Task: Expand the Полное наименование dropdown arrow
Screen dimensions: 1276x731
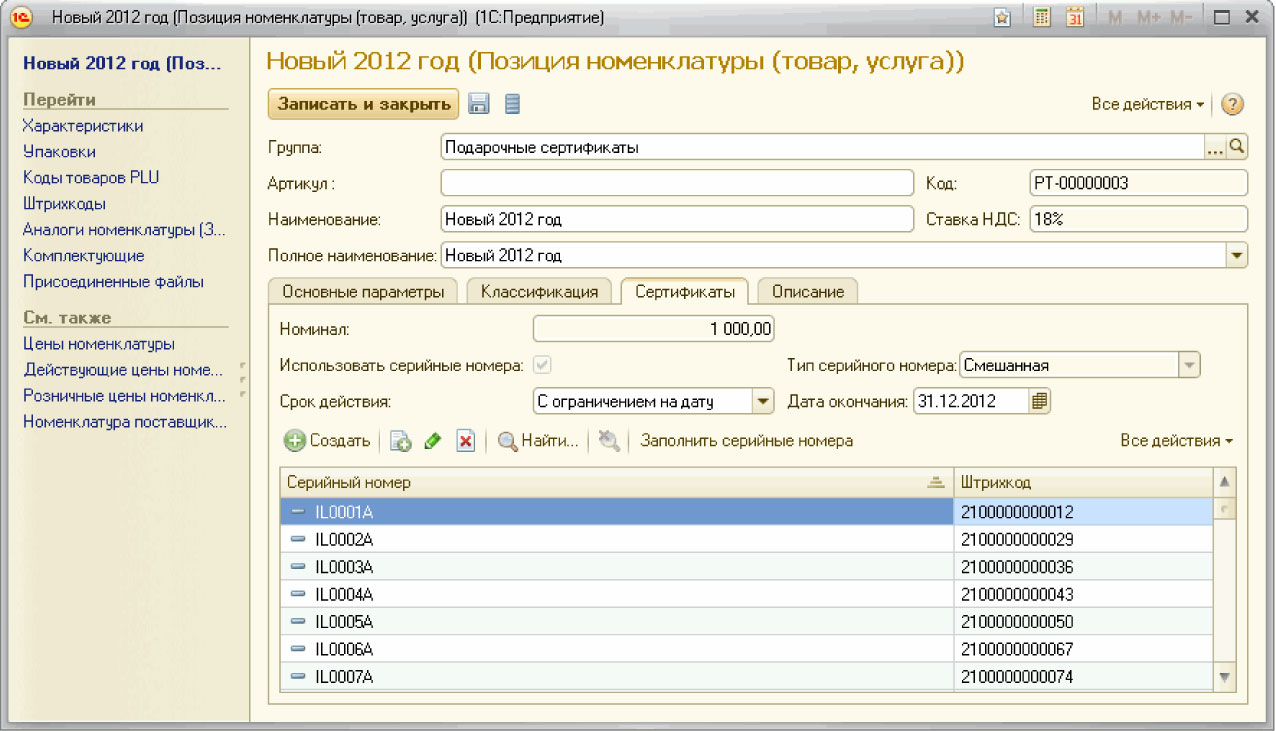Action: (1238, 256)
